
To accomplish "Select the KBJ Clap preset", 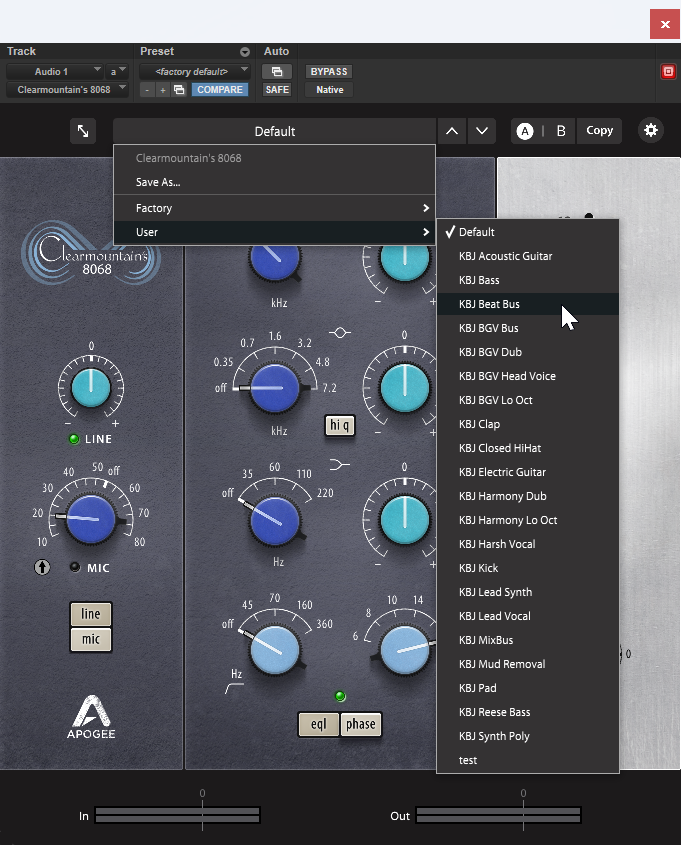I will tap(527, 424).
